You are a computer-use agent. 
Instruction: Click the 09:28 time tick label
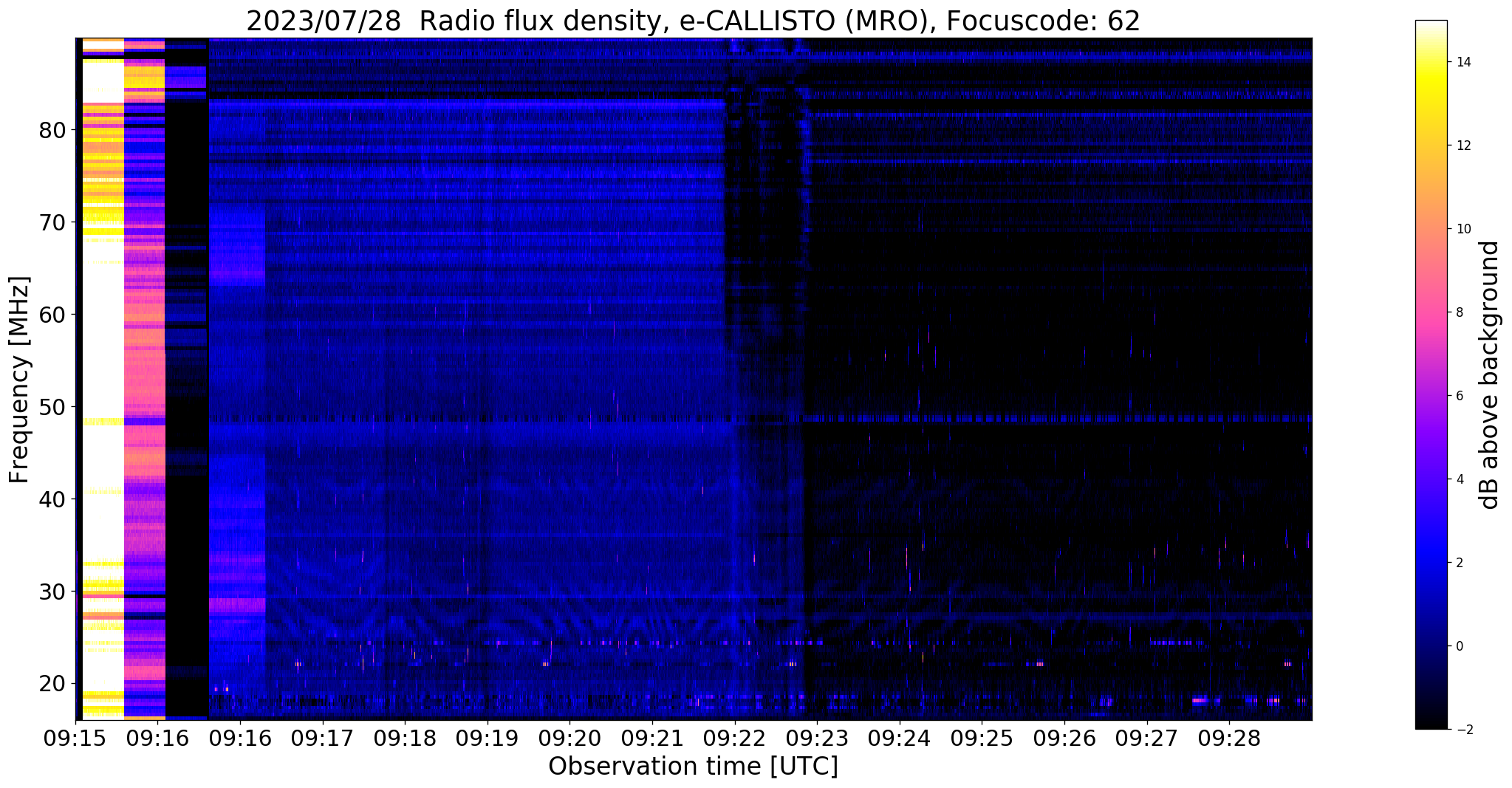(1229, 739)
